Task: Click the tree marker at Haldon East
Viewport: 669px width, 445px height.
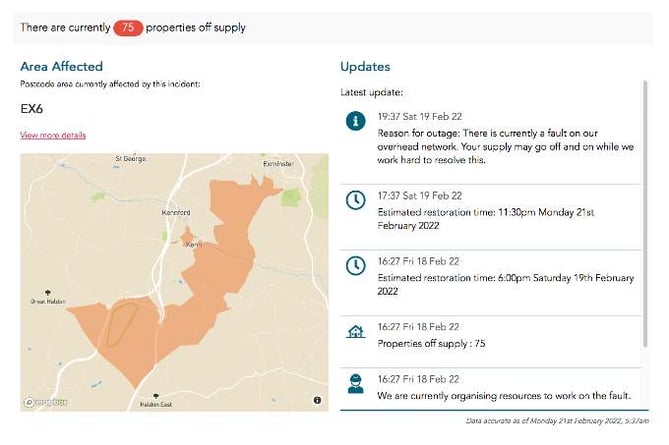Action: pyautogui.click(x=156, y=396)
